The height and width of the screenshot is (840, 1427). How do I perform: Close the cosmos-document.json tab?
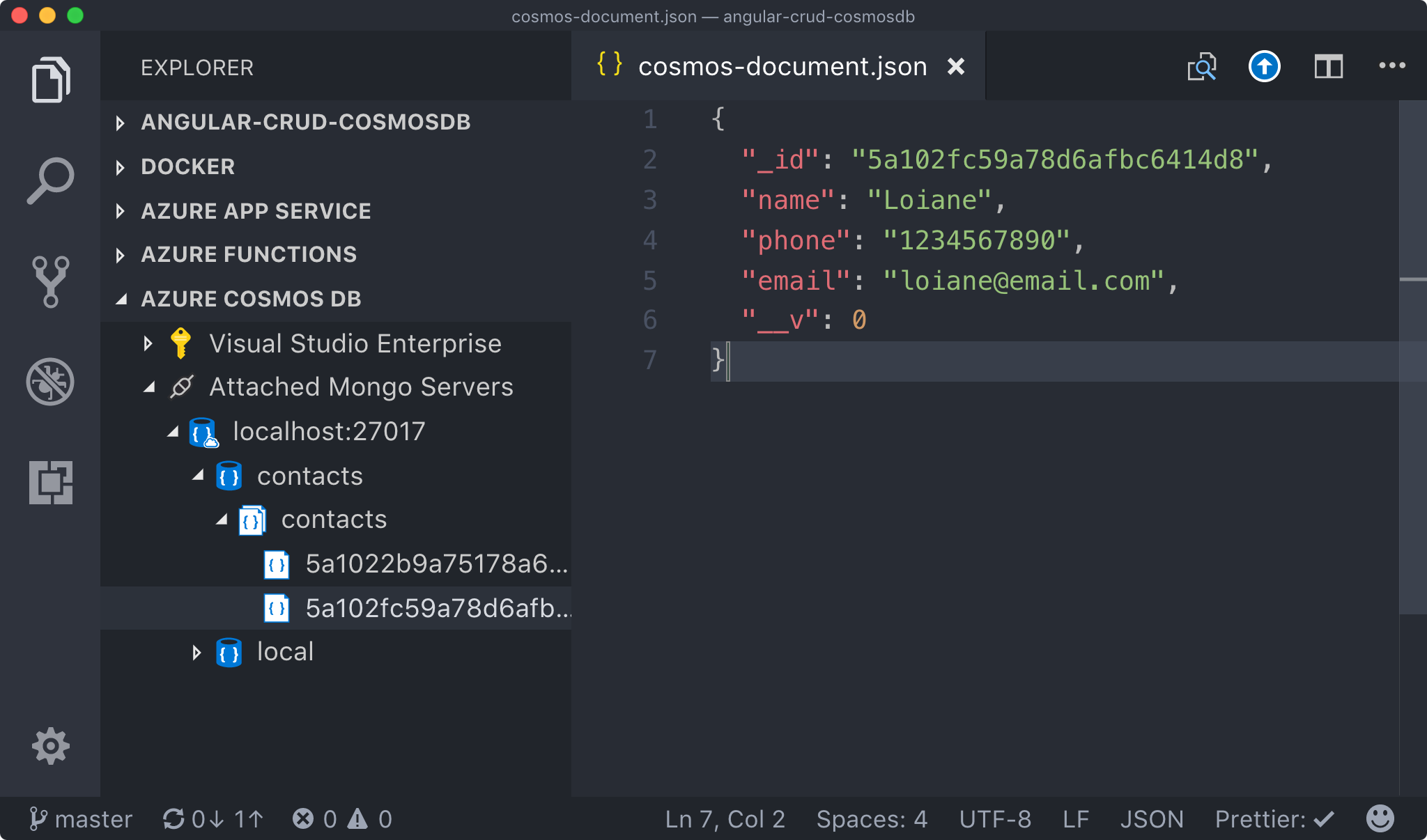tap(956, 67)
